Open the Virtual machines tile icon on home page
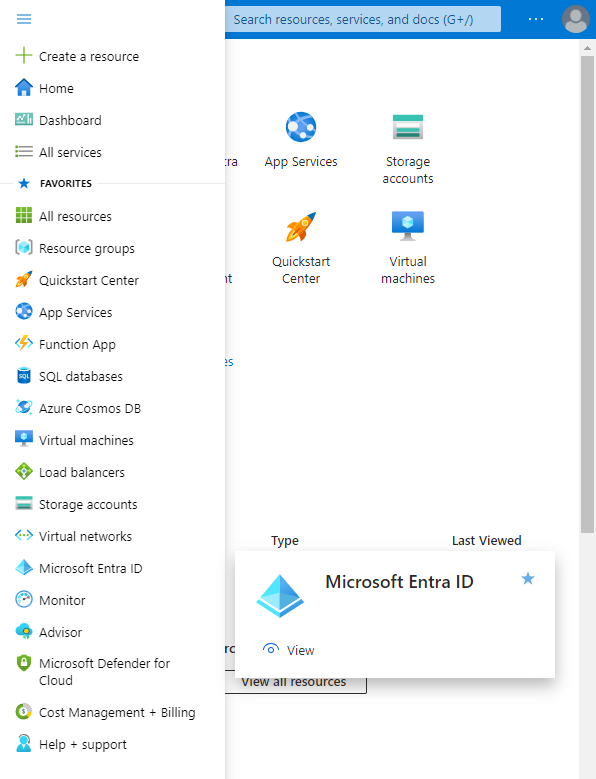 coord(408,226)
